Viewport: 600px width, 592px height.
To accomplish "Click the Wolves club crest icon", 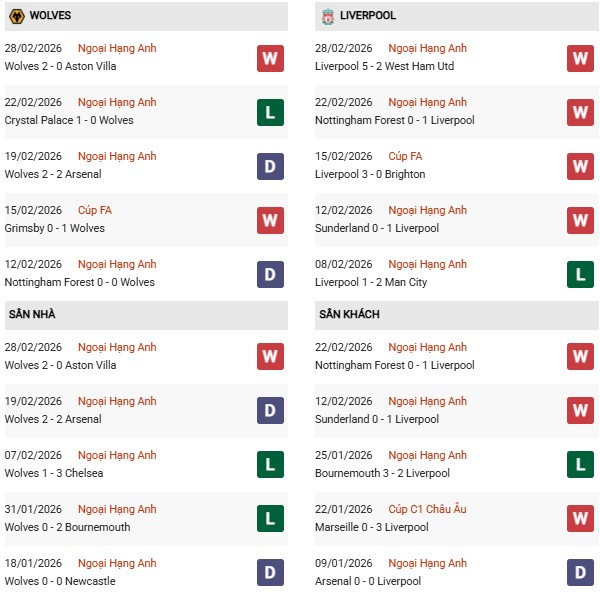I will tap(16, 16).
